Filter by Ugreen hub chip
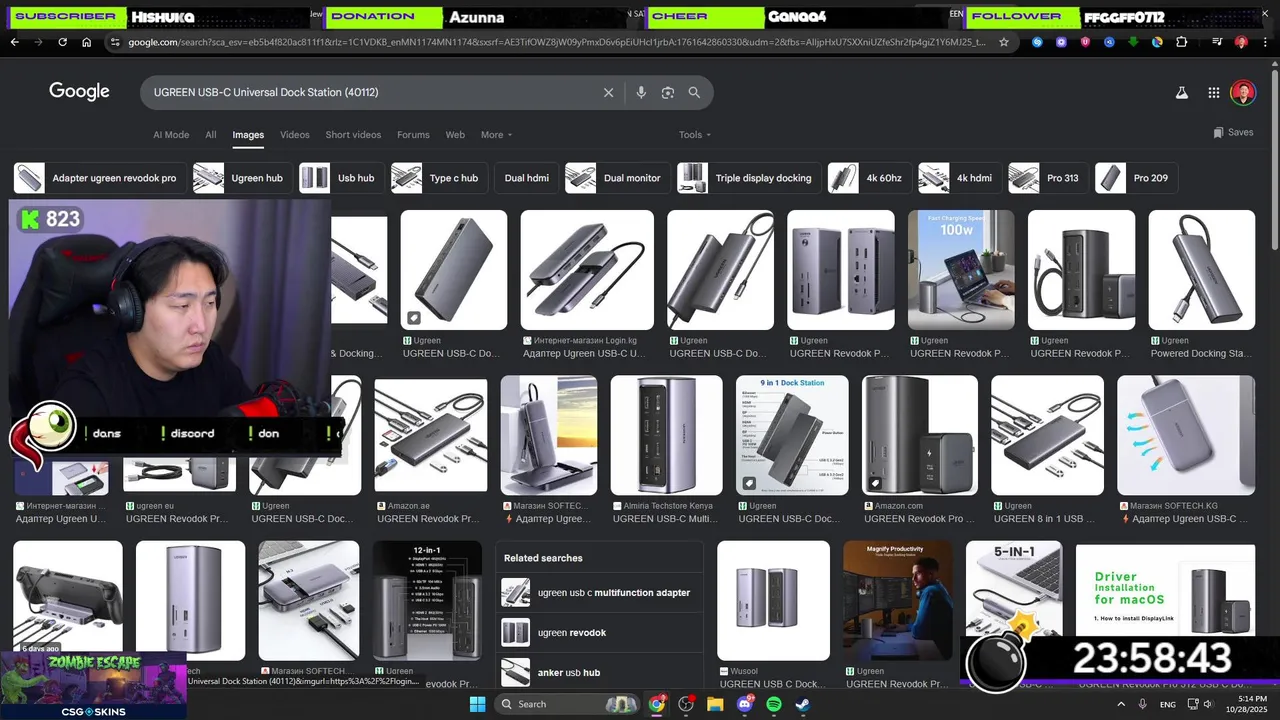The width and height of the screenshot is (1280, 720). coord(242,178)
